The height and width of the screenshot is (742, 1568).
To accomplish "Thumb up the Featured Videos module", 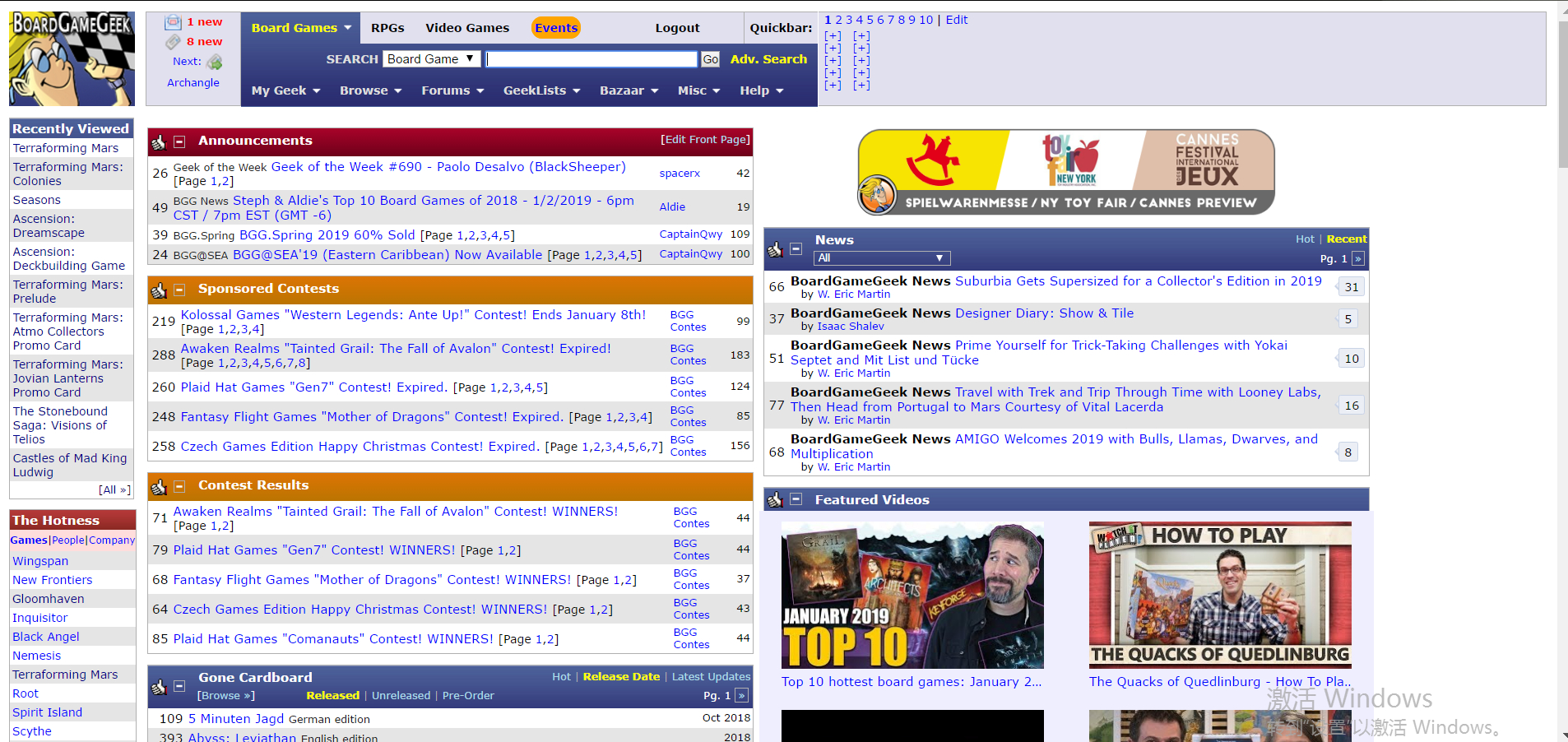I will tap(775, 499).
